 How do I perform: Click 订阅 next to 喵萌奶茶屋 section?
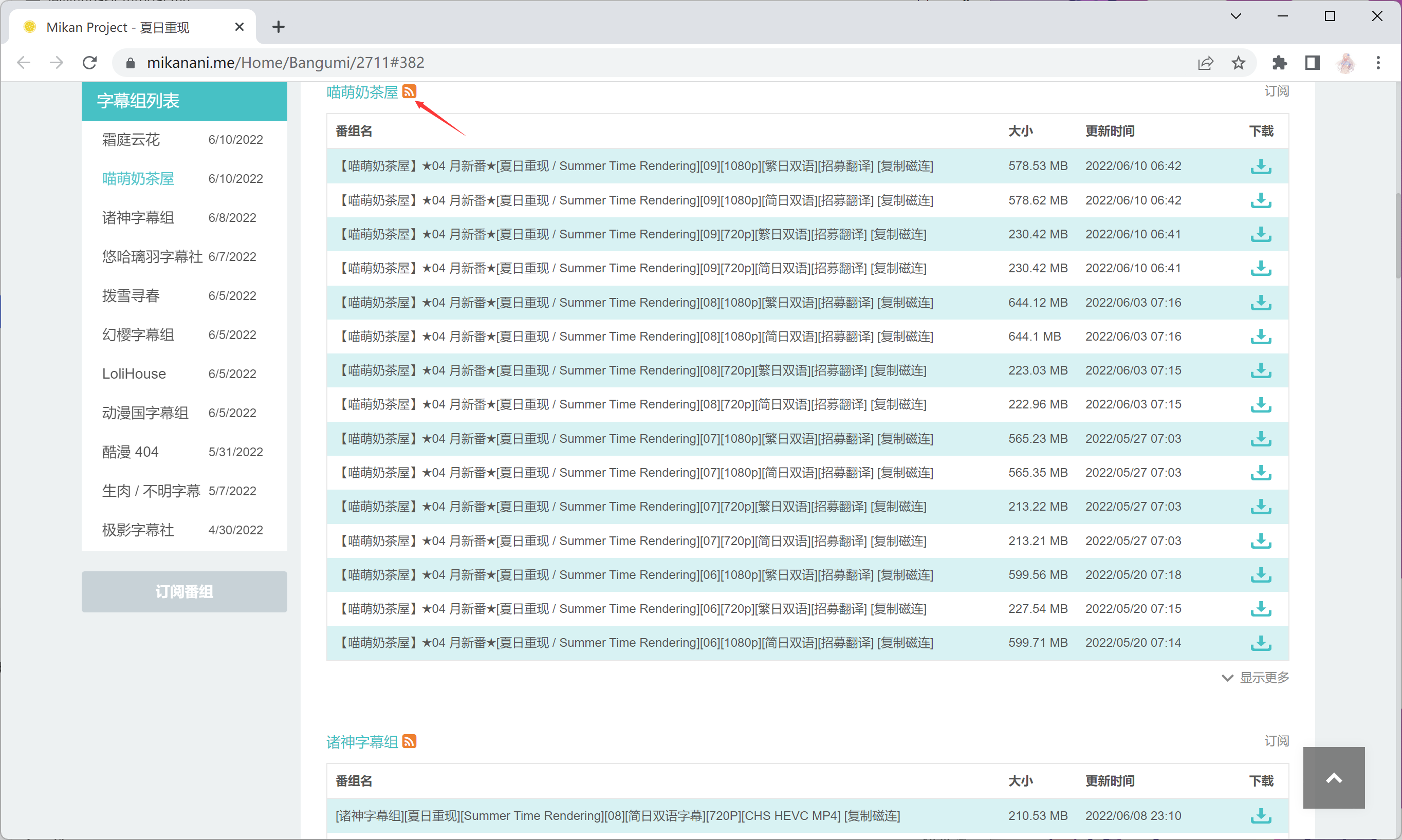point(1276,91)
